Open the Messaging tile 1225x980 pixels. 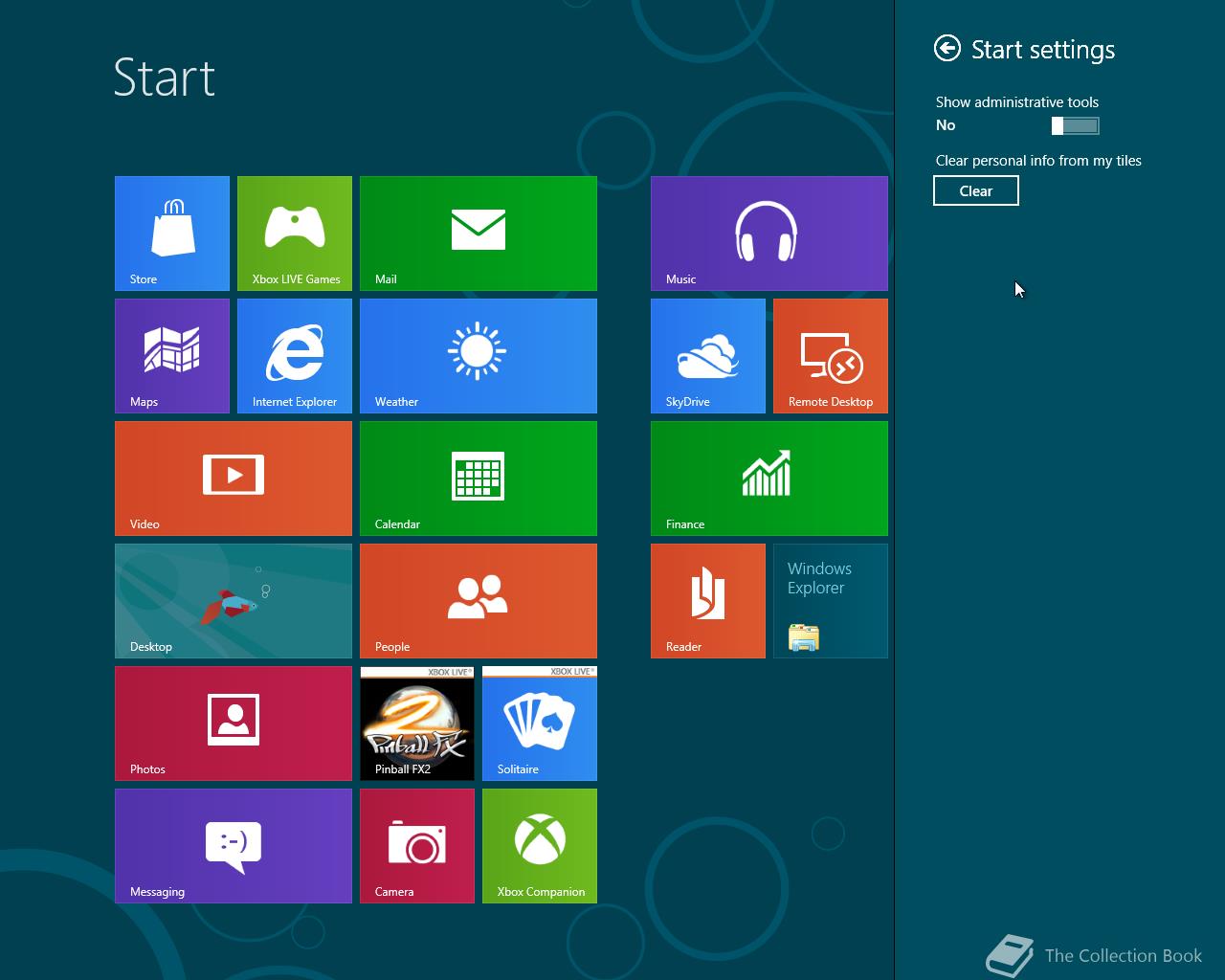coord(234,846)
